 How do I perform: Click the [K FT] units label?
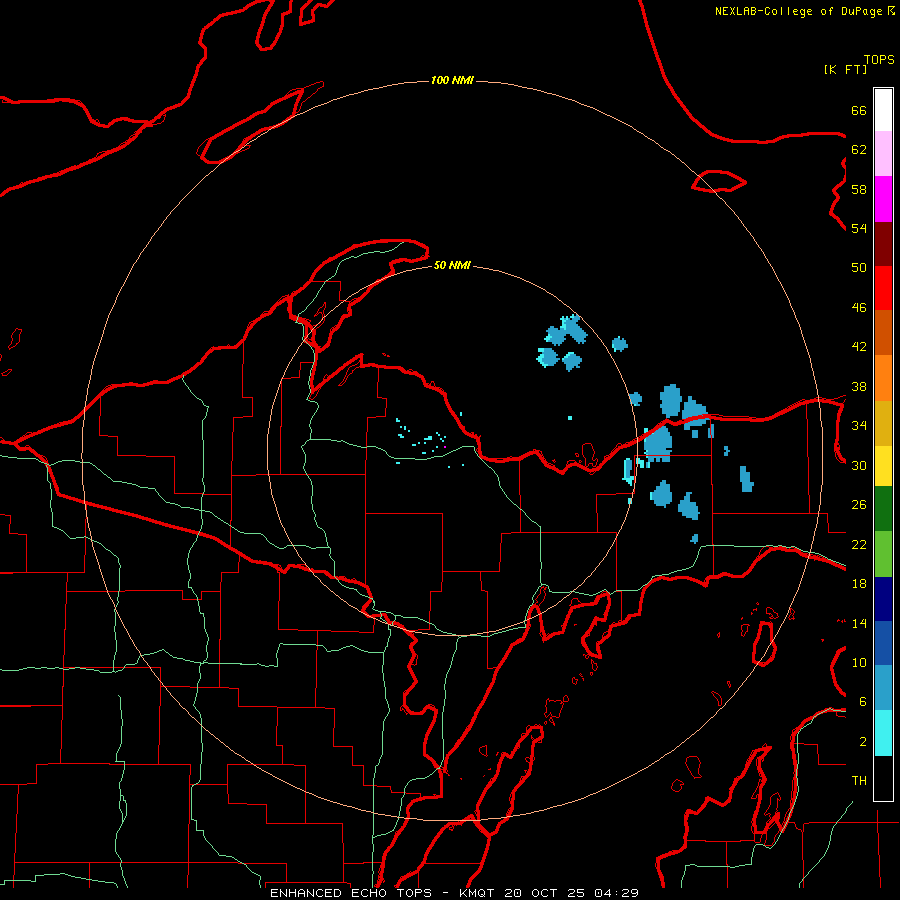(845, 70)
